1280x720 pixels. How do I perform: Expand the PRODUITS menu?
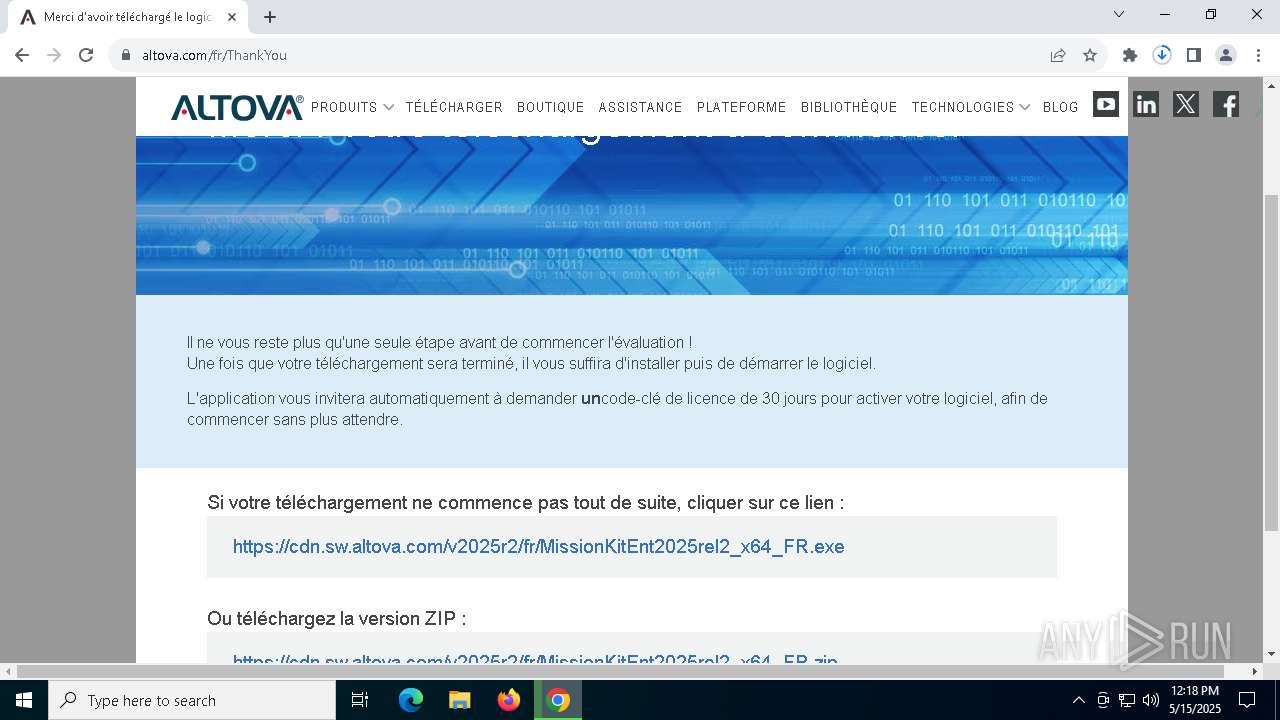point(352,107)
